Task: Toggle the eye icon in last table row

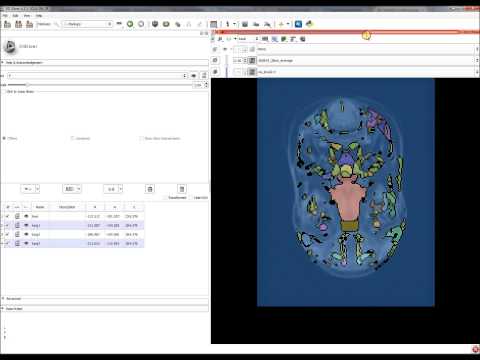Action: [26, 244]
